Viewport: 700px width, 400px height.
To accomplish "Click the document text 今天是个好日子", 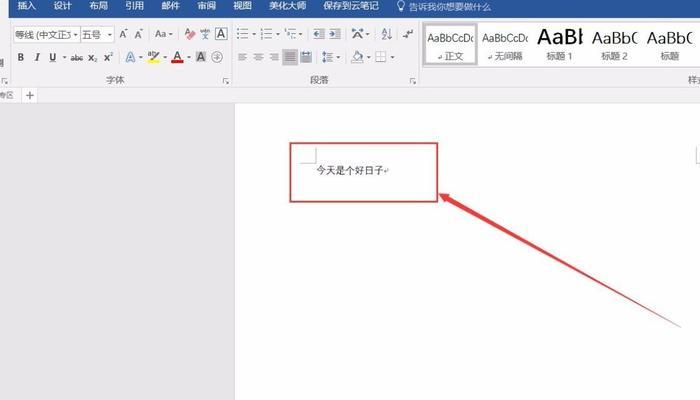I will (350, 170).
